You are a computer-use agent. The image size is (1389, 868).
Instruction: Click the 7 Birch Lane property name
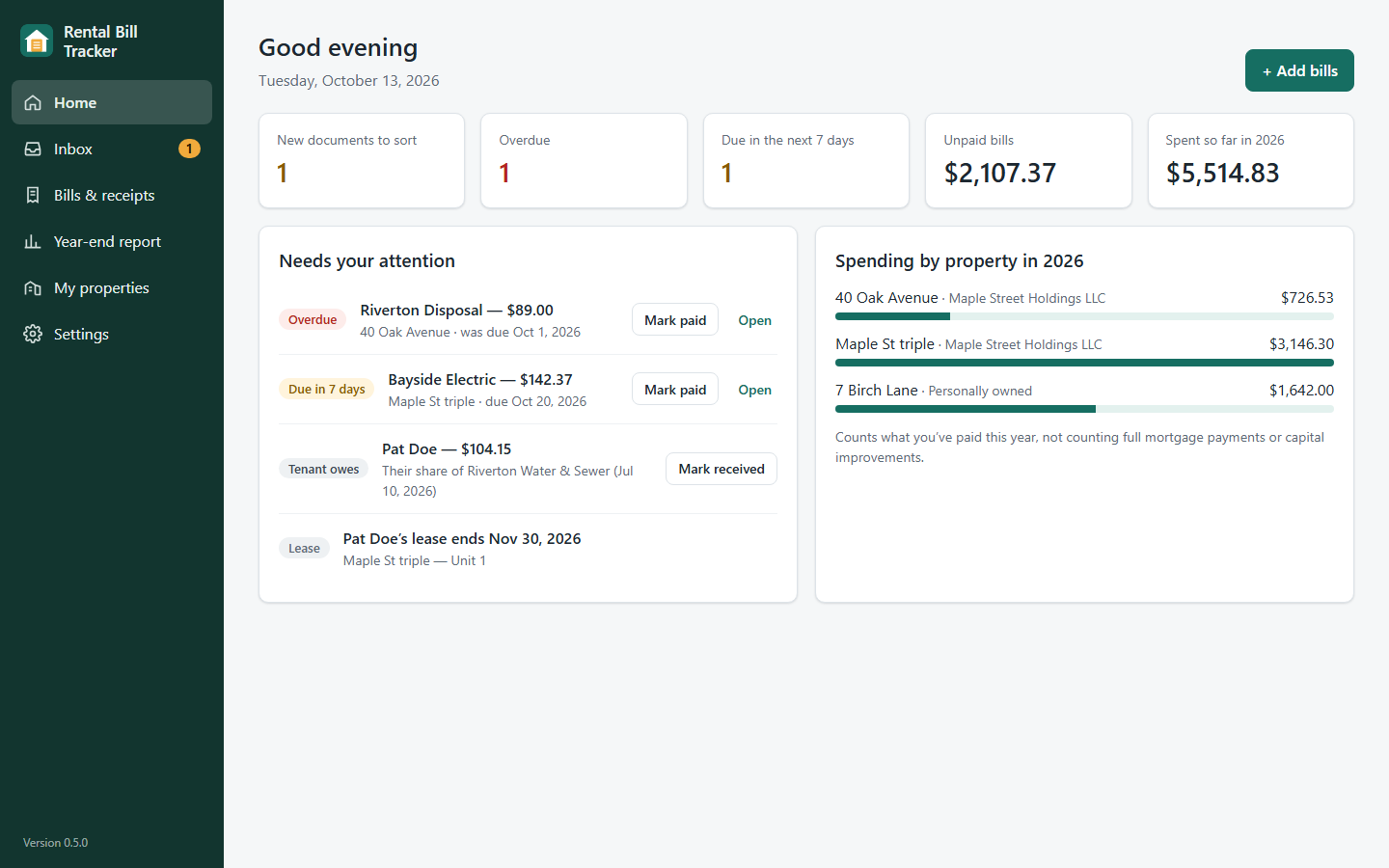[x=876, y=390]
